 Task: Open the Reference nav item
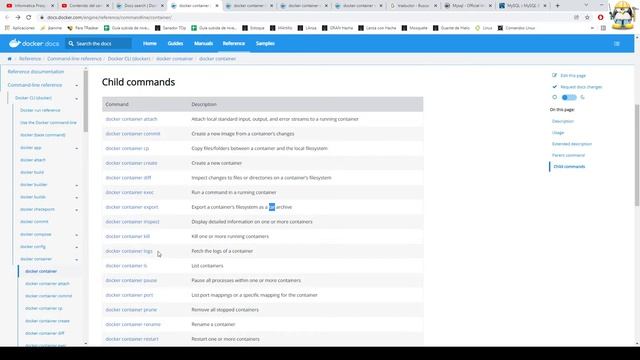(234, 43)
